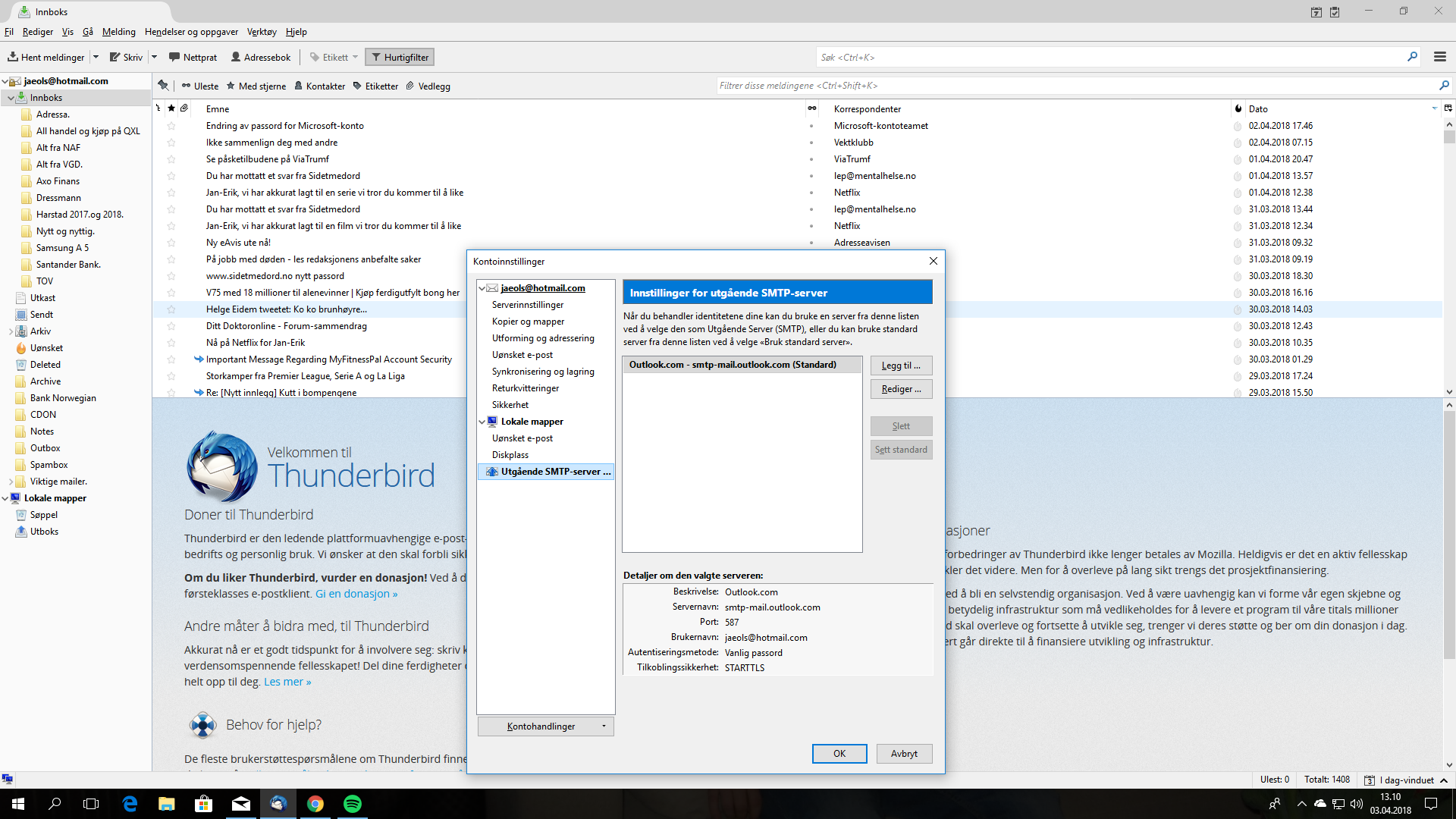Toggle the Vedlegg quick filter
Image resolution: width=1456 pixels, height=819 pixels.
coord(428,86)
